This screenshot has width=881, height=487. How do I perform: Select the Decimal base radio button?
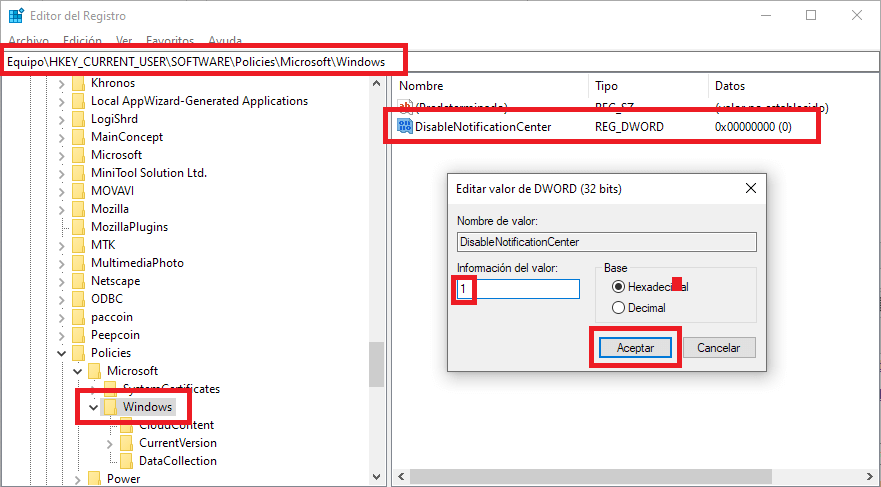coord(618,308)
